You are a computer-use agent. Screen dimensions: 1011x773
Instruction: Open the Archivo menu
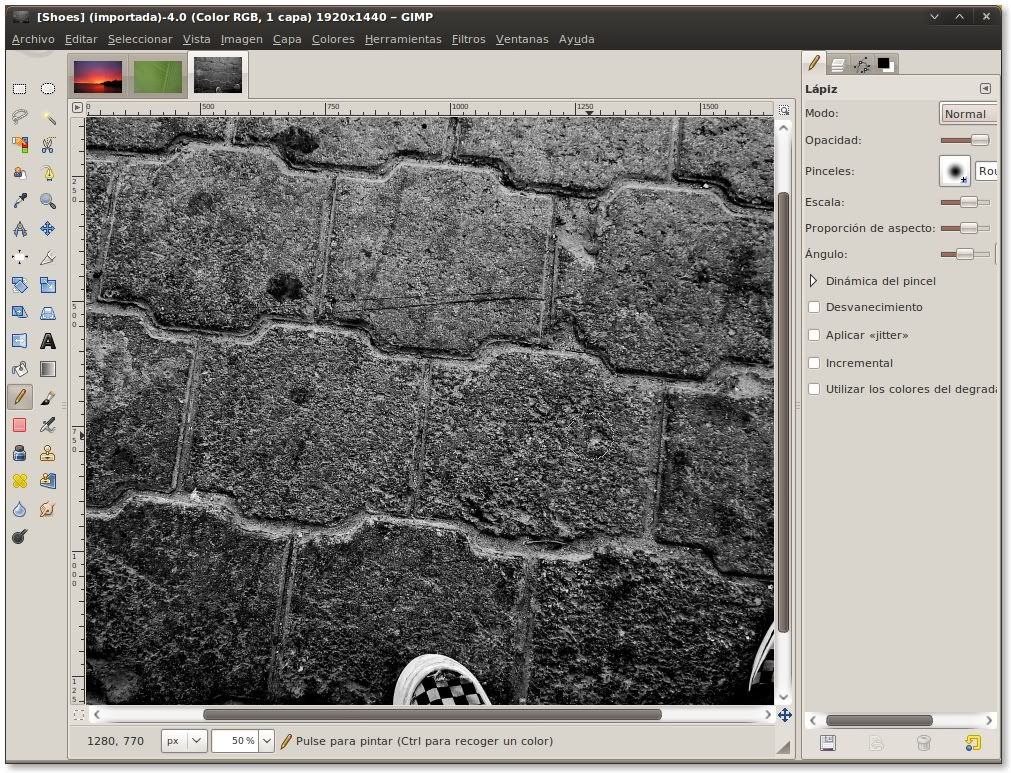(33, 39)
